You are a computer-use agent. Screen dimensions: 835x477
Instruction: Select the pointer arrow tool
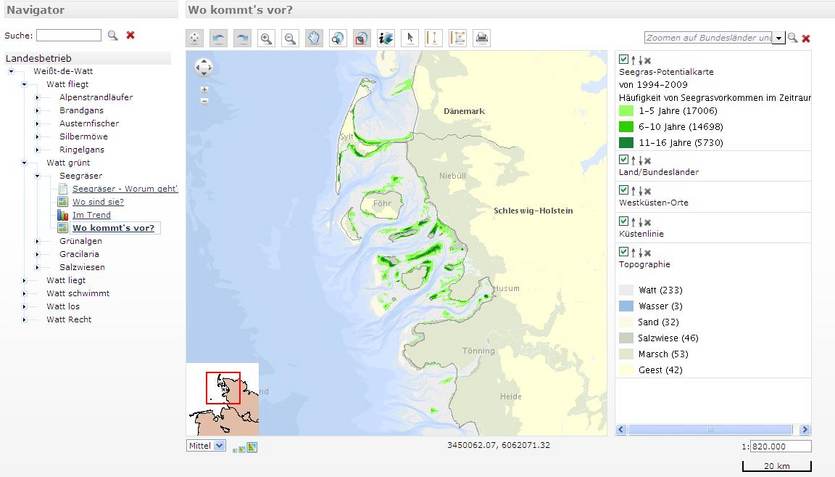(x=410, y=38)
